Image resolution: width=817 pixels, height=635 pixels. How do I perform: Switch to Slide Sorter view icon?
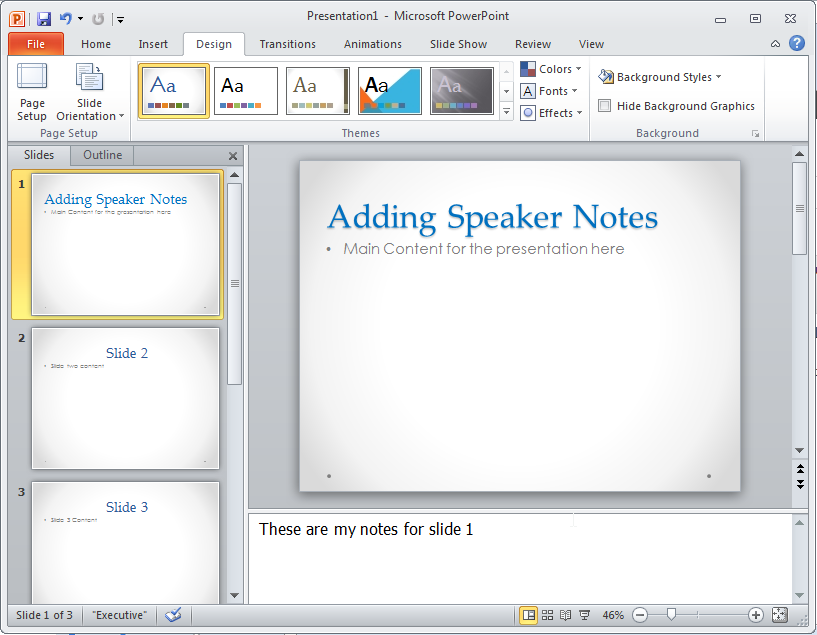pos(547,615)
